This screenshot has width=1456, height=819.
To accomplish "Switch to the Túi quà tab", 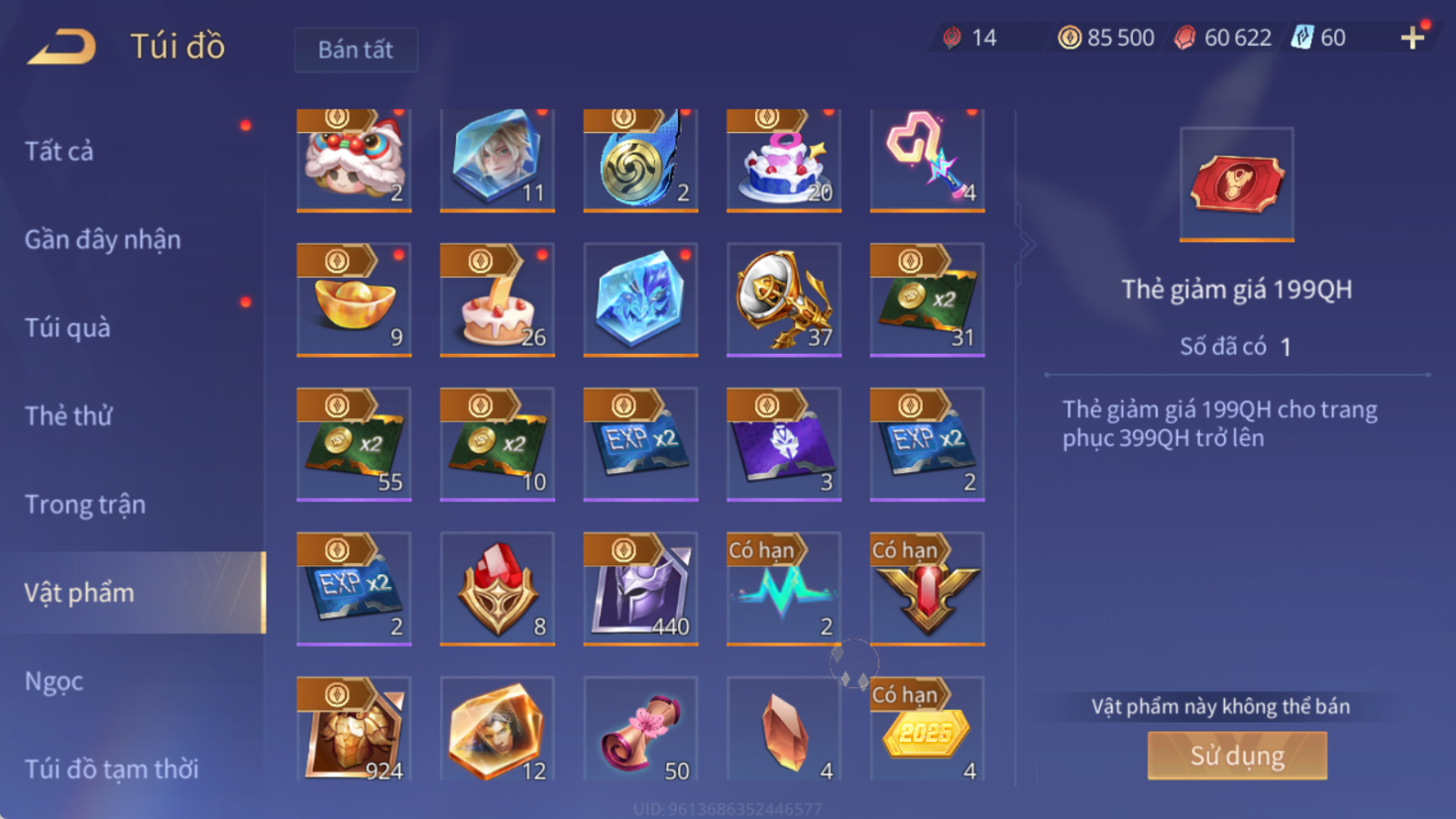I will [67, 327].
